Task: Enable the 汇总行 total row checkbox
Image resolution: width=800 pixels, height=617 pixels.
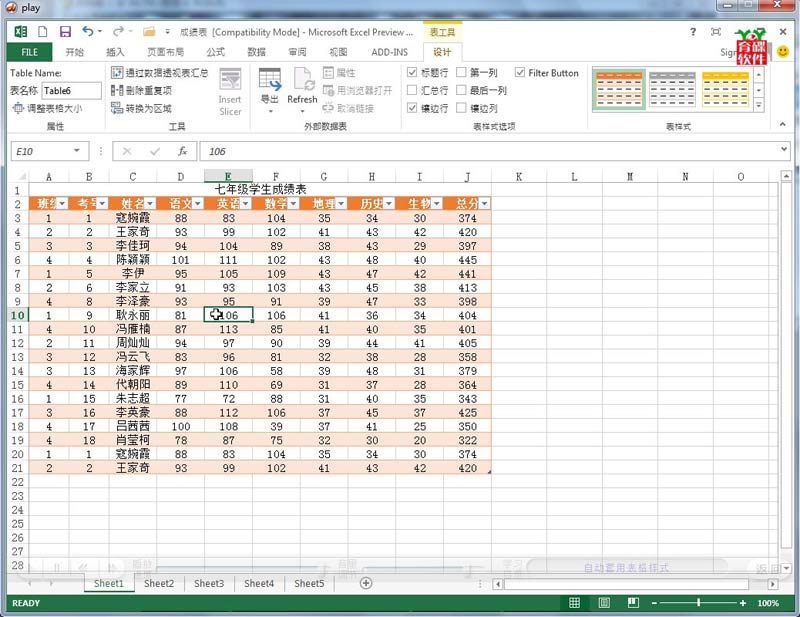Action: (x=412, y=90)
